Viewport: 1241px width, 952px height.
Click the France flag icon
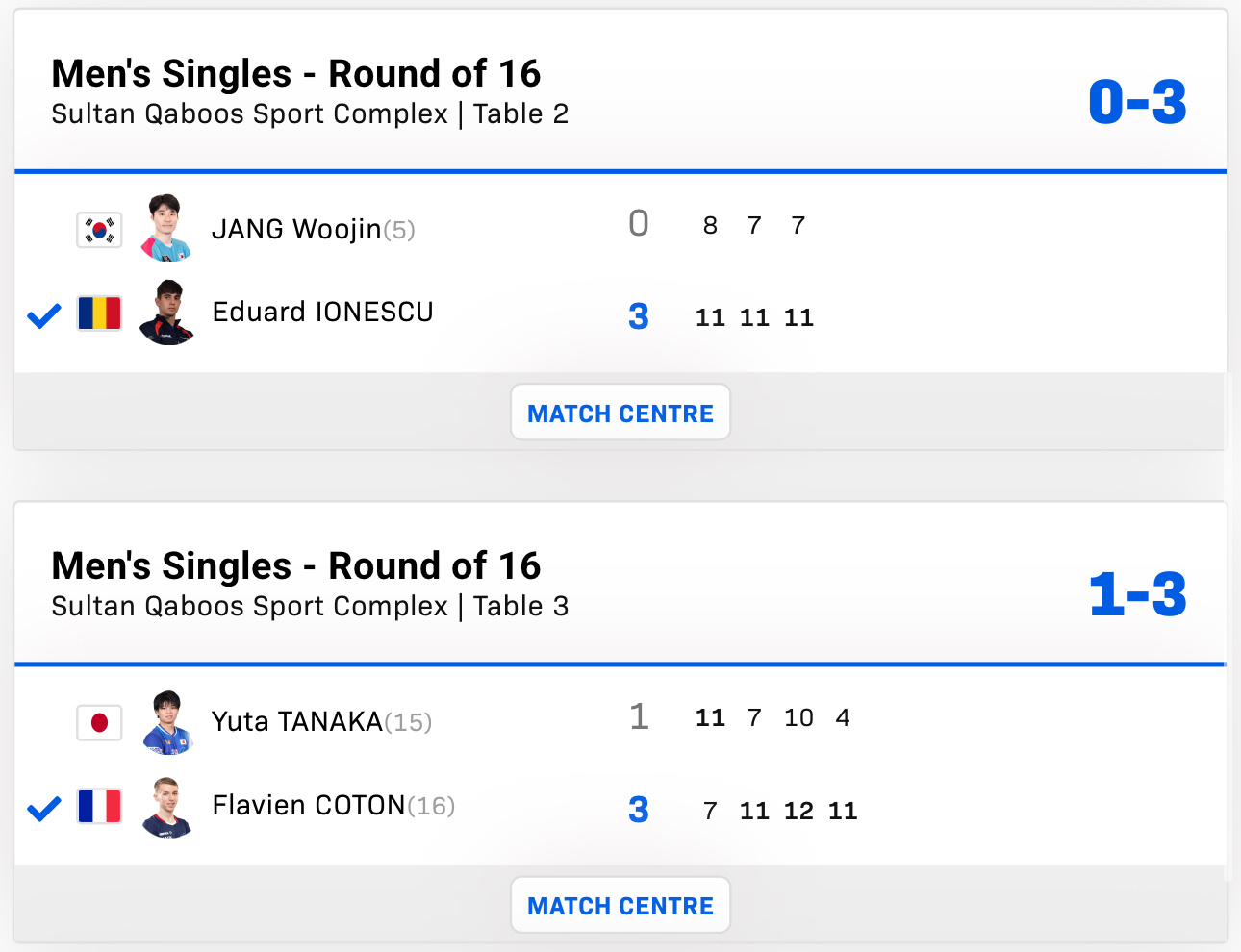pos(99,806)
